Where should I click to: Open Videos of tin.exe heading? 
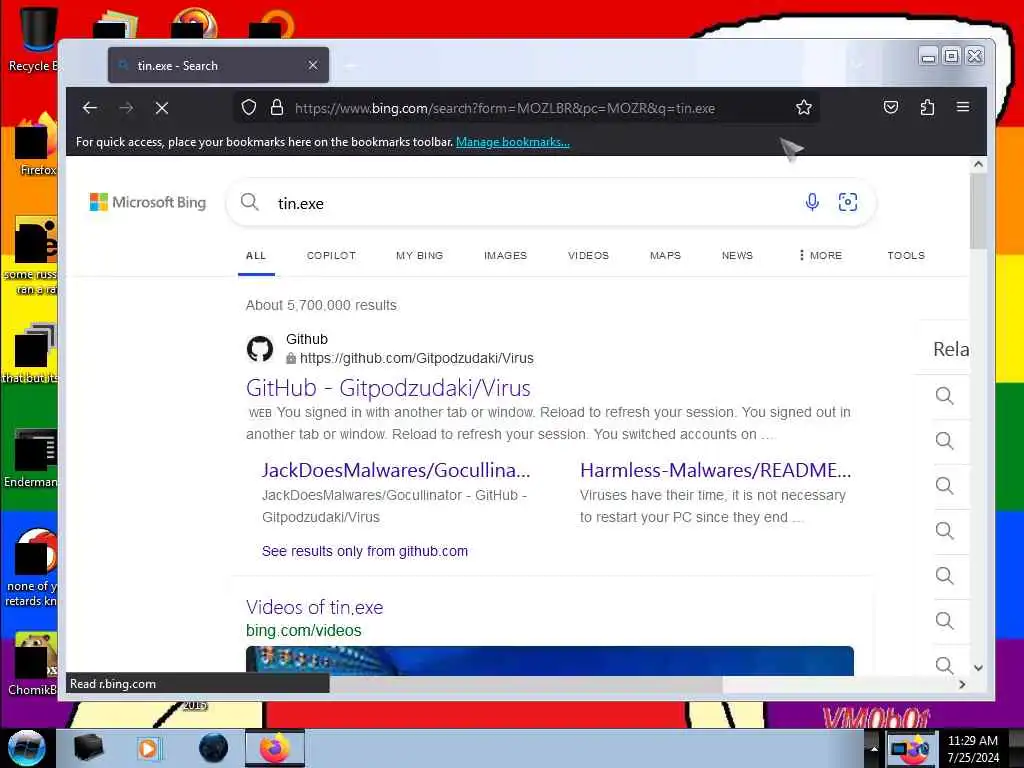pyautogui.click(x=314, y=607)
